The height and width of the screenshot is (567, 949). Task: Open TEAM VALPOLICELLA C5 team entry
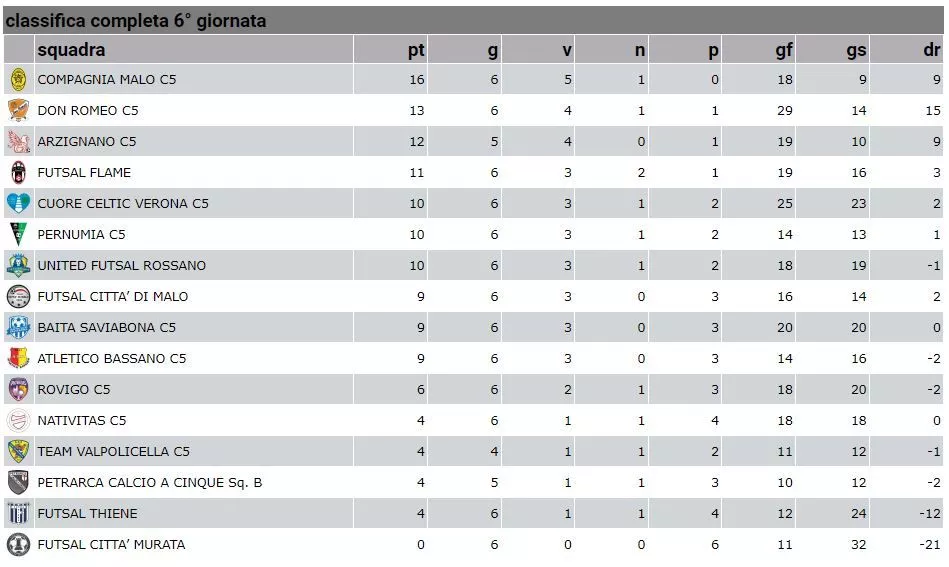tap(114, 451)
